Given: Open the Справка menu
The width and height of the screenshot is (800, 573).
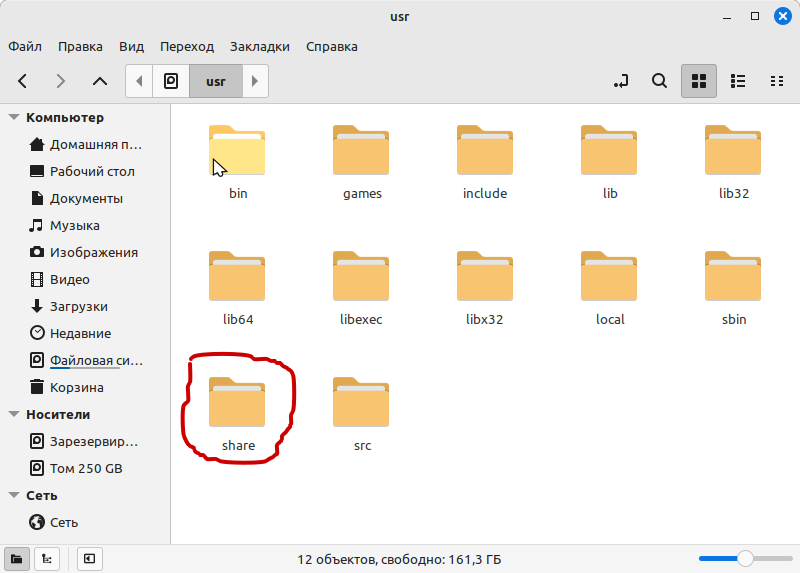Looking at the screenshot, I should [332, 46].
